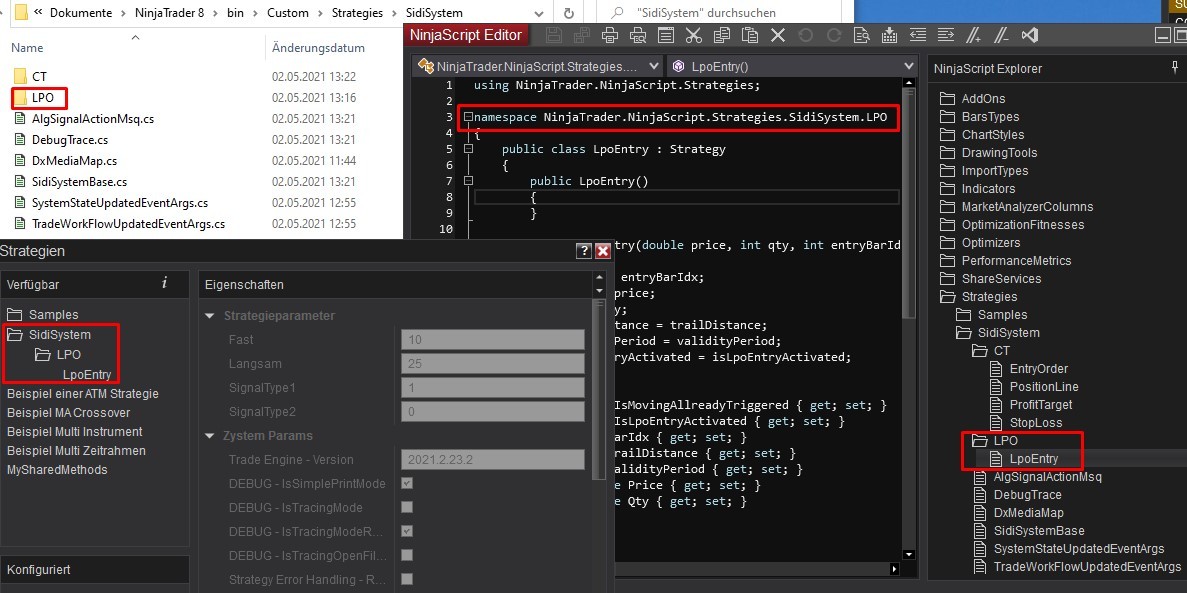Open the NinjaTrader.NinjaScript.Strategies type dropdown
The height and width of the screenshot is (593, 1187).
[653, 66]
